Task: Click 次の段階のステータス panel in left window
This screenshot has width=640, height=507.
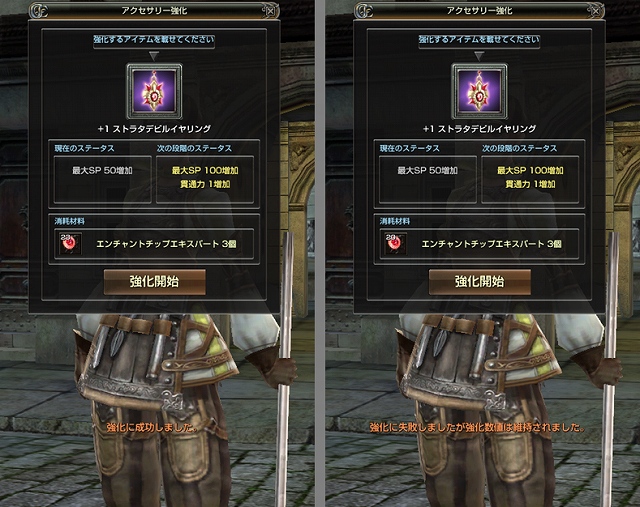Action: [x=205, y=179]
